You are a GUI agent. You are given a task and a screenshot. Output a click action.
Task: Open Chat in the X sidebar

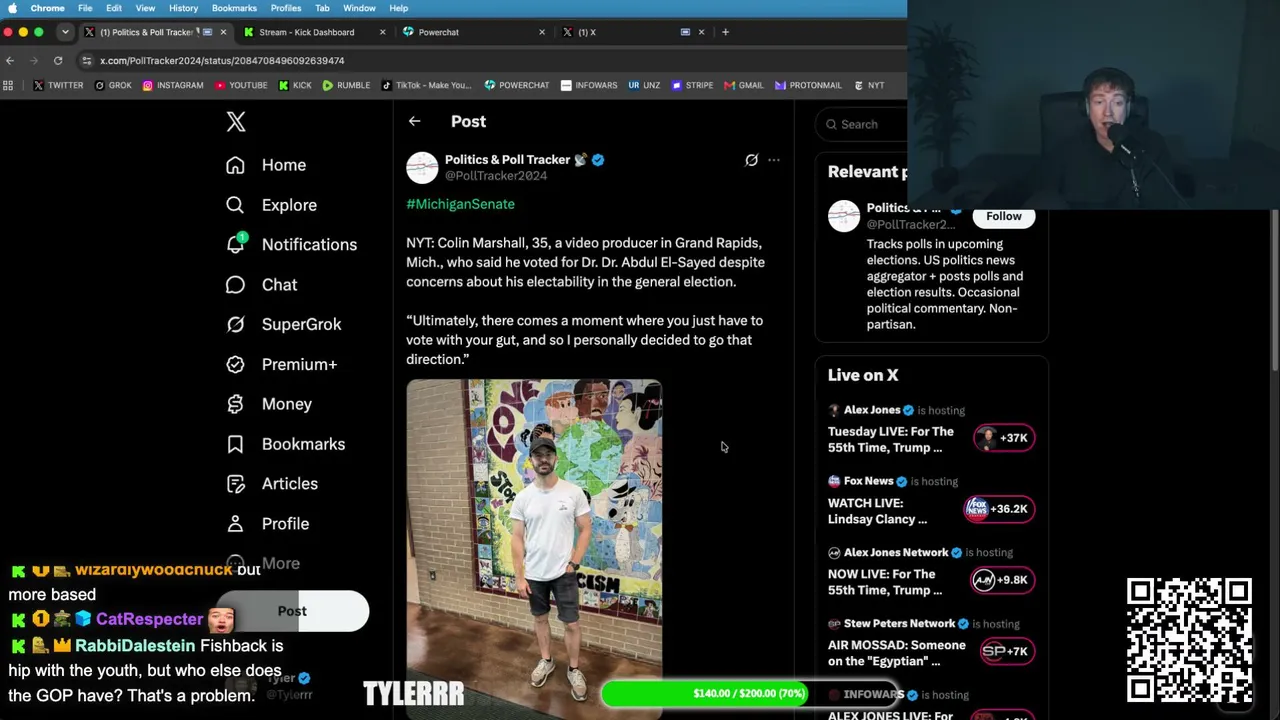click(x=261, y=285)
